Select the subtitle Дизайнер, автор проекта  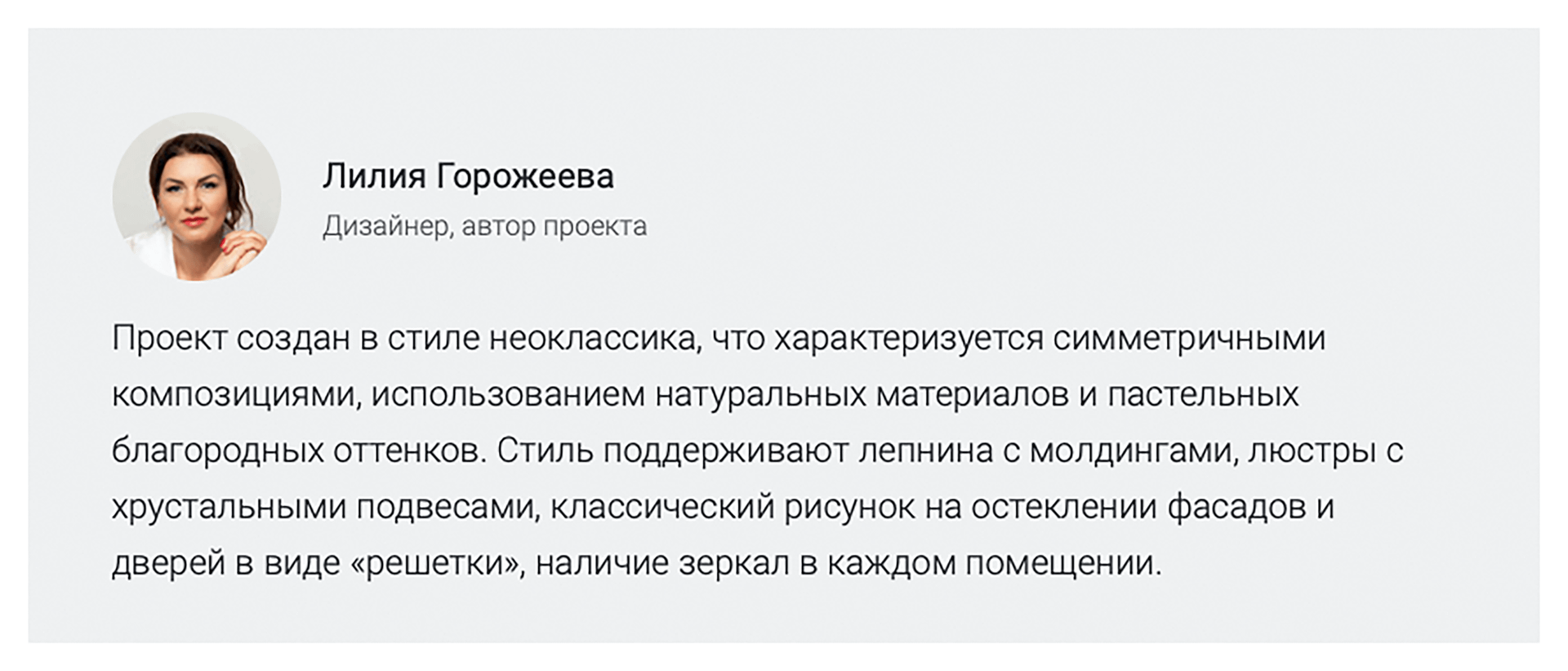[x=484, y=226]
